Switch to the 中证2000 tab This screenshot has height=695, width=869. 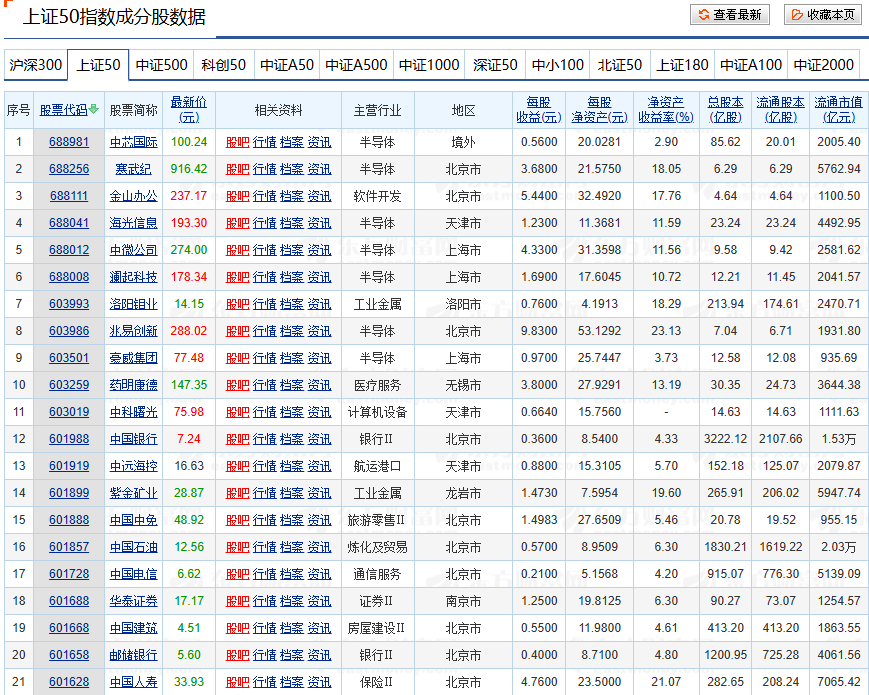click(x=824, y=65)
